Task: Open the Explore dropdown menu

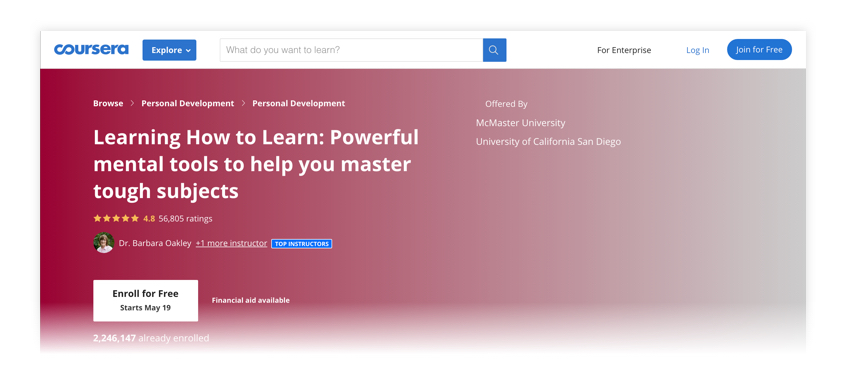Action: [x=169, y=50]
